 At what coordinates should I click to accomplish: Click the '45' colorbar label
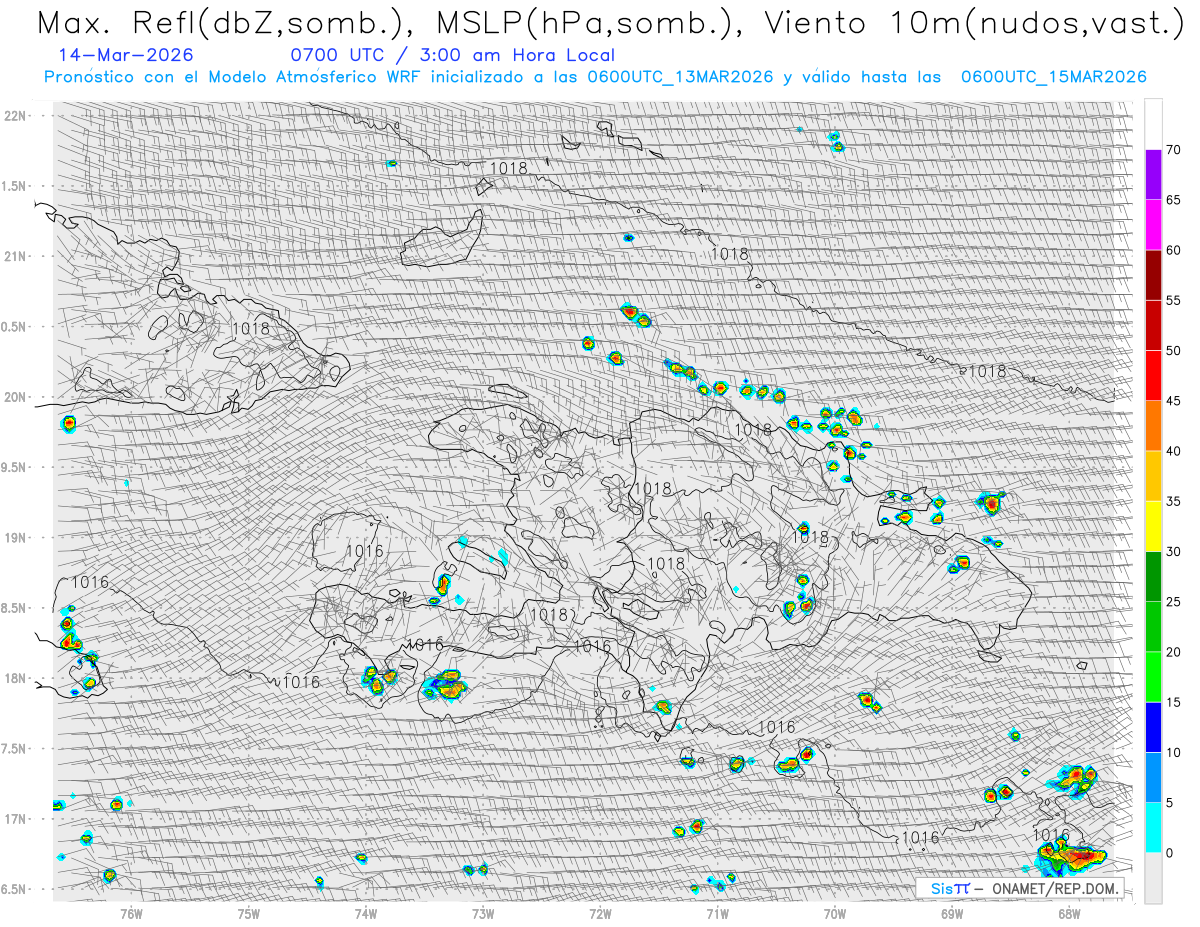coord(1174,401)
